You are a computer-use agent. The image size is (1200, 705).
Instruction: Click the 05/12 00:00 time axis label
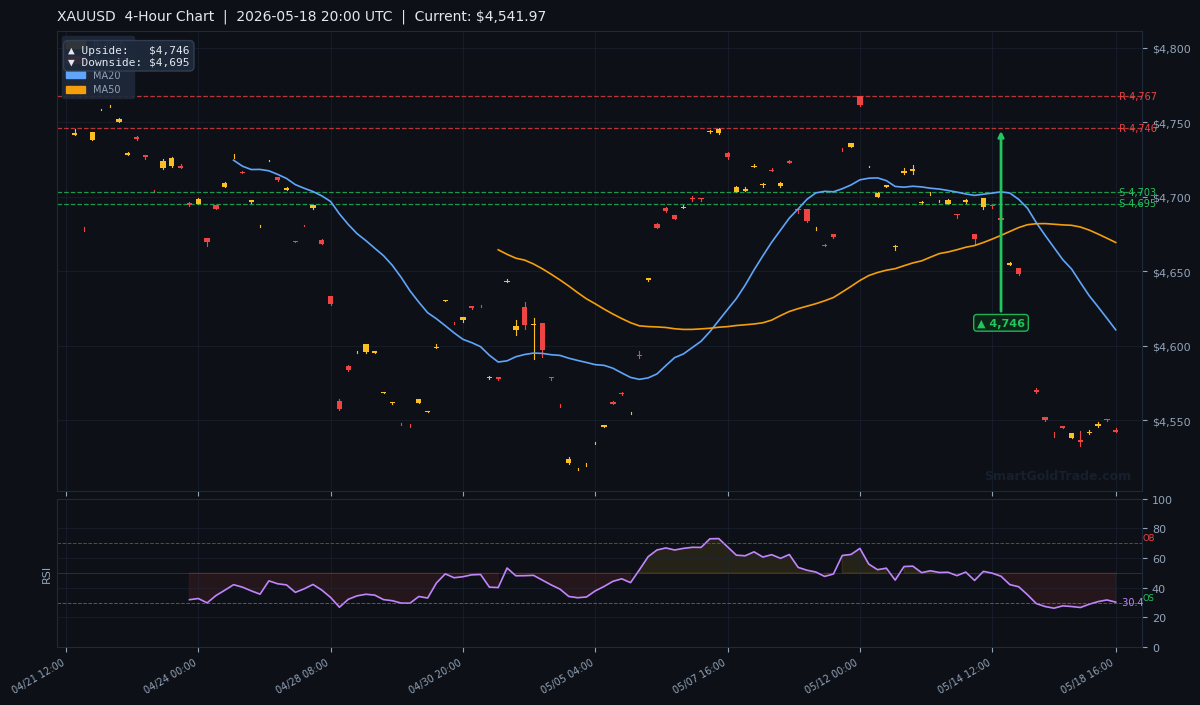pyautogui.click(x=833, y=677)
